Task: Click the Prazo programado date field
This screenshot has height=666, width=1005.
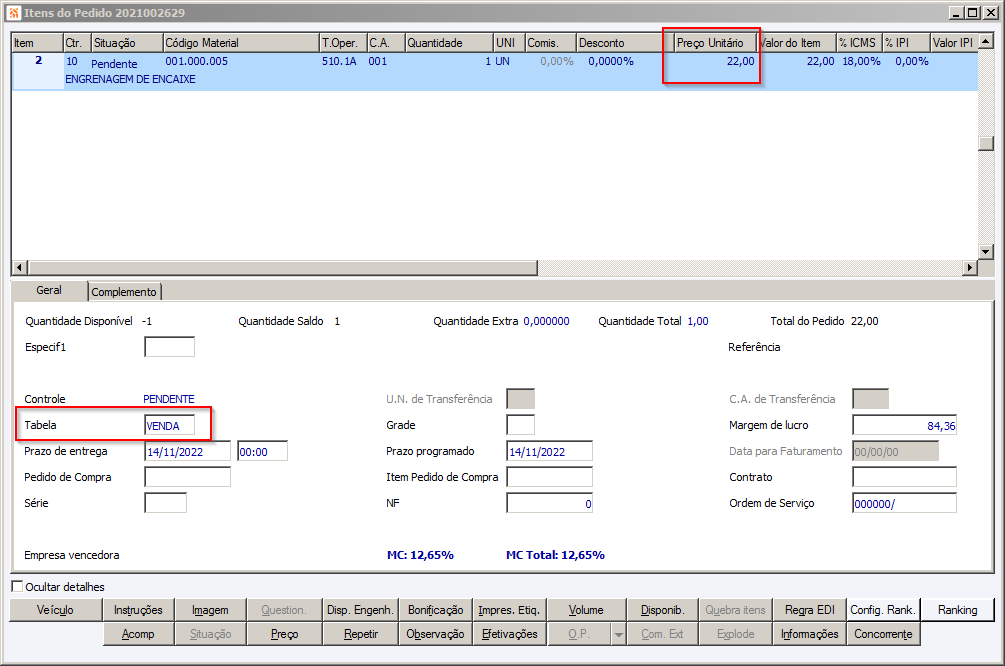Action: pos(549,451)
